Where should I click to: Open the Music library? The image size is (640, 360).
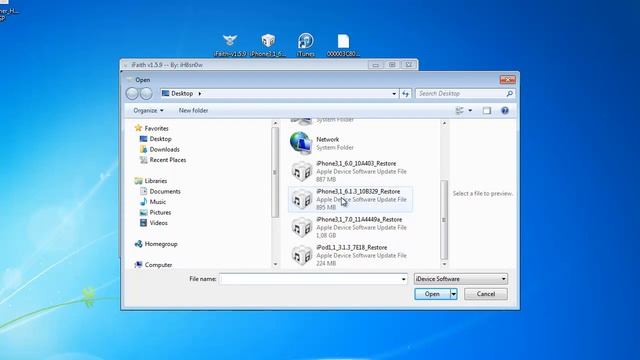click(153, 202)
